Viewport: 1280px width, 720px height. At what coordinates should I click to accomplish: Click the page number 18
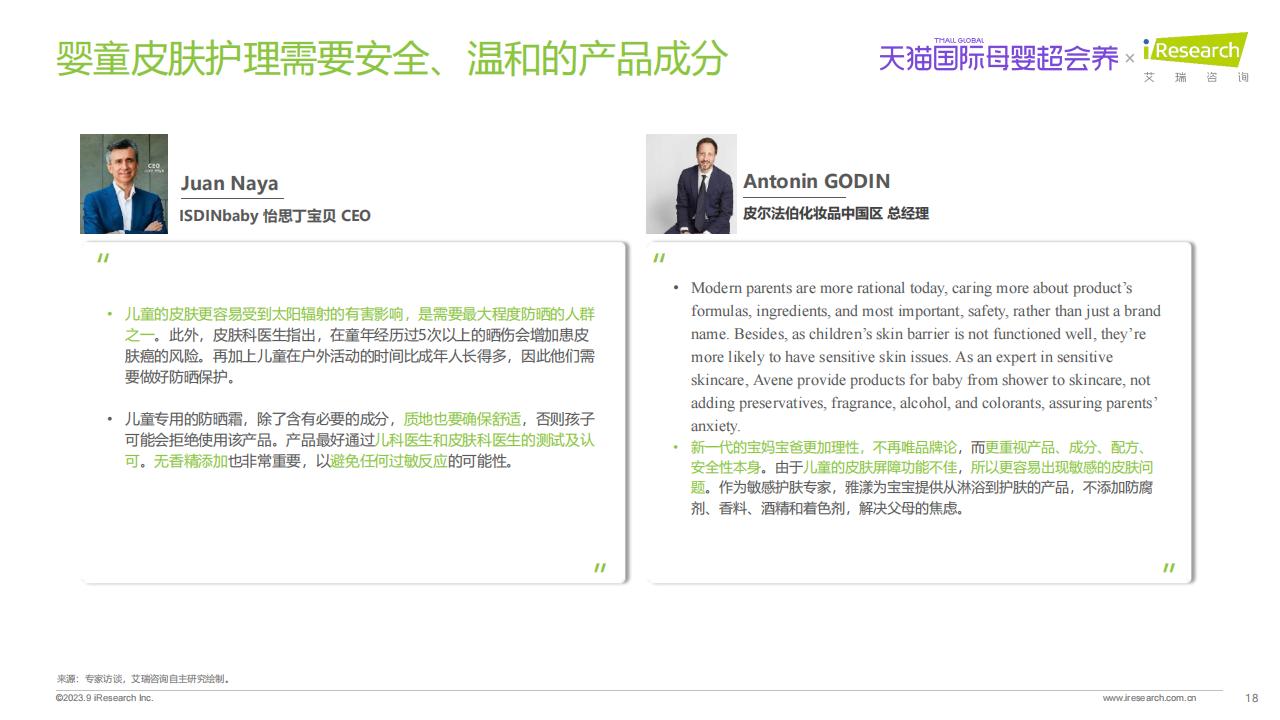tap(1252, 698)
